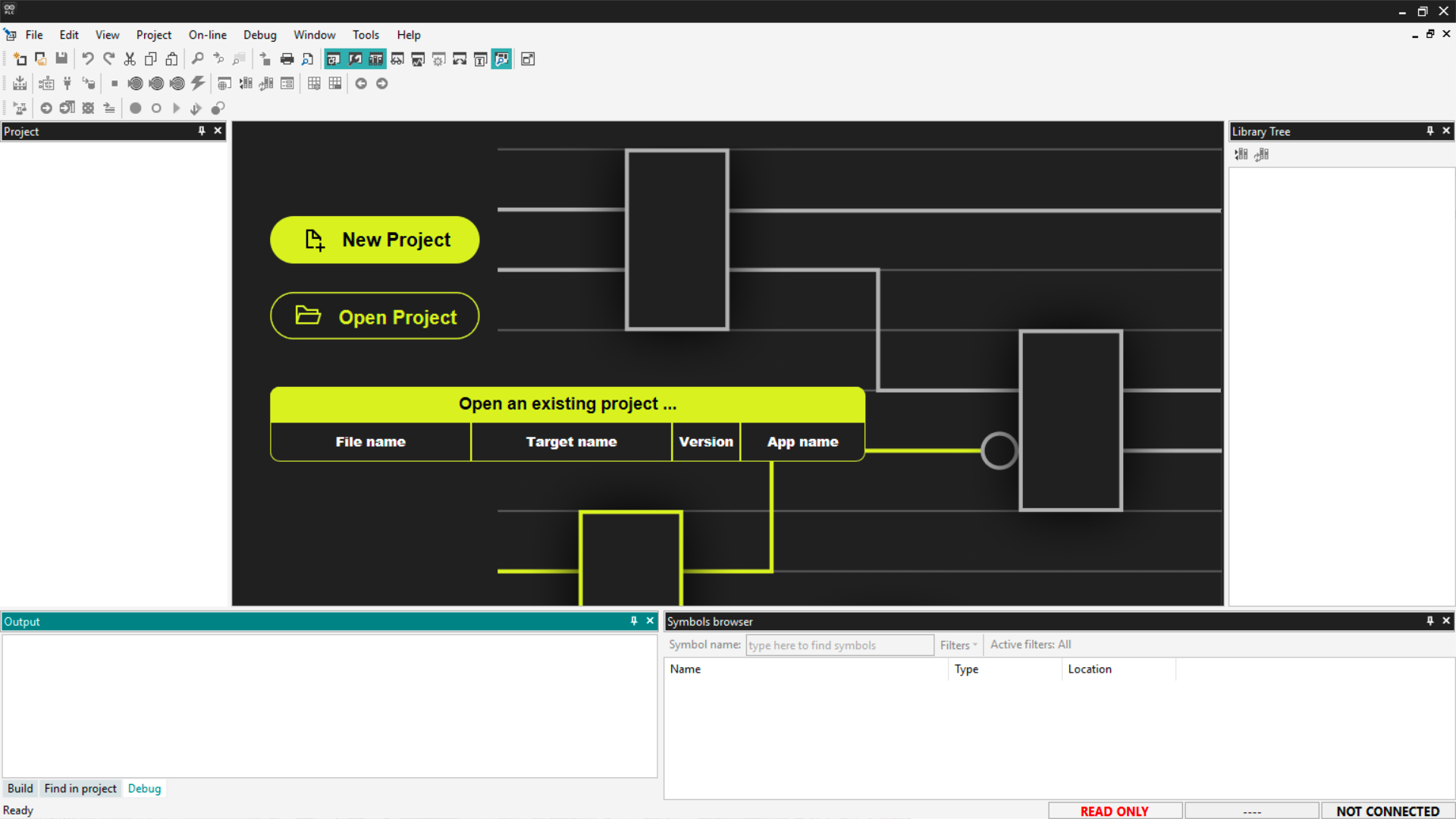
Task: Toggle the Library window toolbar button
Action: [376, 59]
